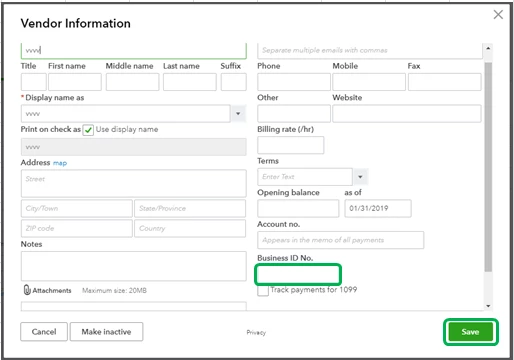
Task: Click the scrollbar up arrow
Action: pyautogui.click(x=488, y=48)
